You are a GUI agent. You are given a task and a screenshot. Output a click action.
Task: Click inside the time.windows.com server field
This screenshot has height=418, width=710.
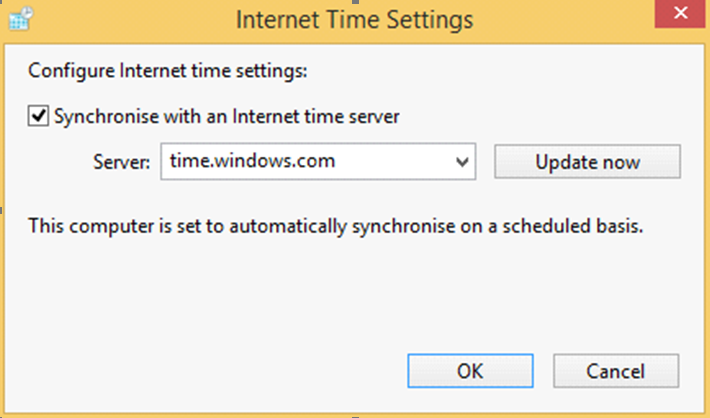coord(318,162)
